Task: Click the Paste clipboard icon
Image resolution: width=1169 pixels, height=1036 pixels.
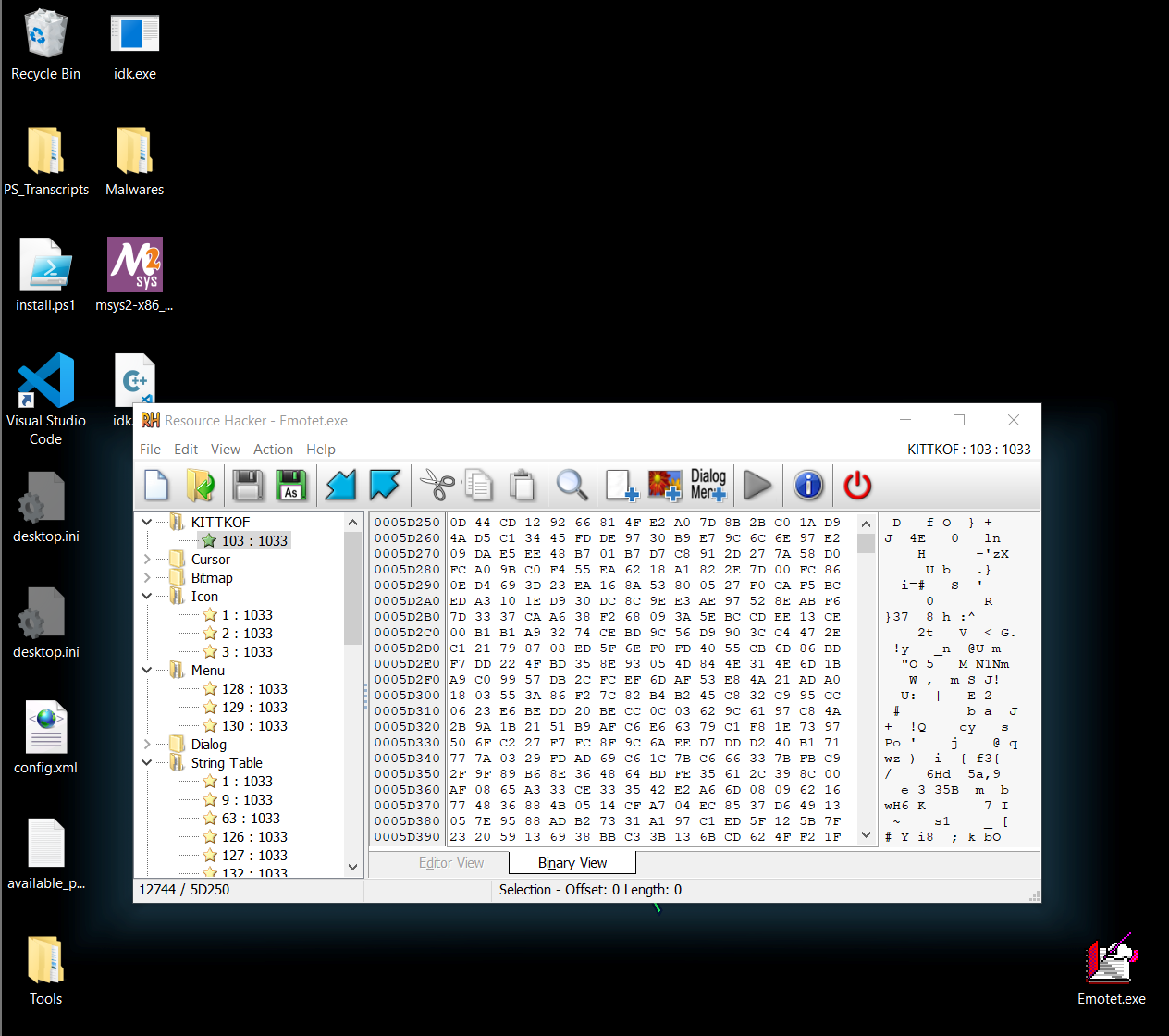Action: (522, 485)
